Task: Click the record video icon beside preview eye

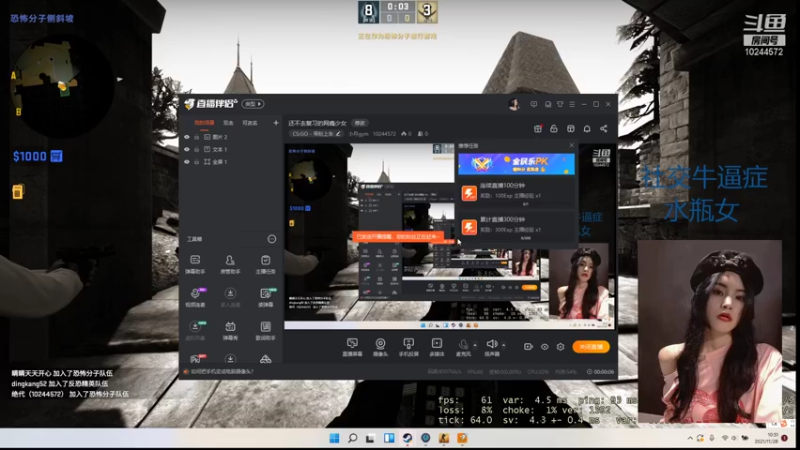Action: [528, 347]
